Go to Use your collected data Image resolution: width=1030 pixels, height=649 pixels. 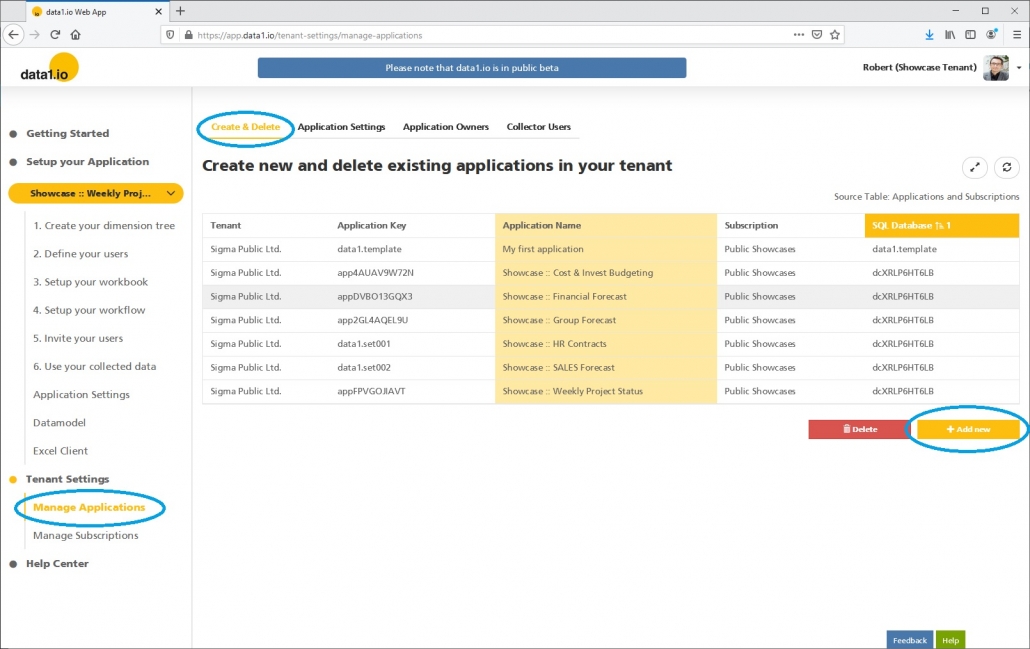tap(95, 367)
